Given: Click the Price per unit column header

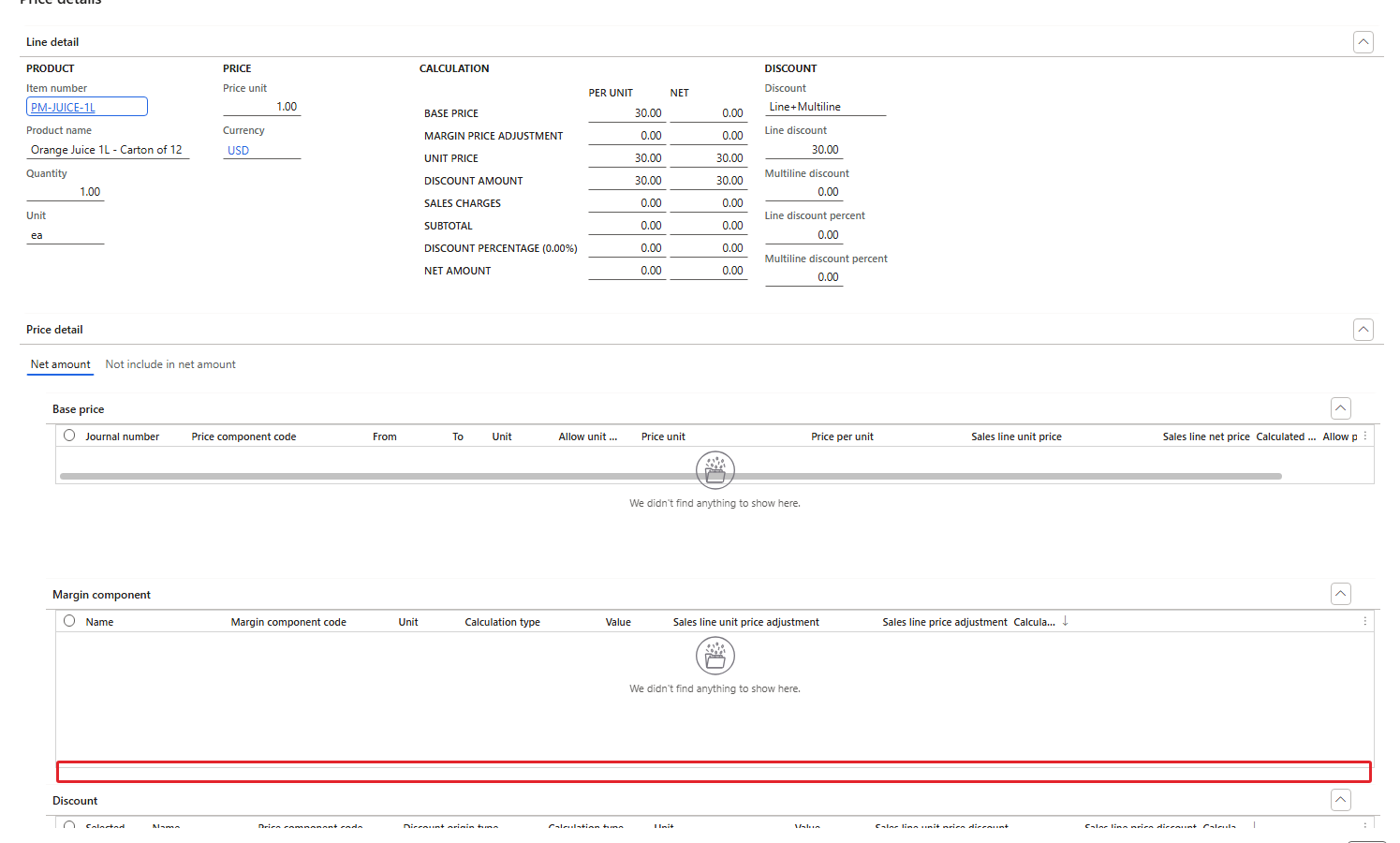Looking at the screenshot, I should pyautogui.click(x=842, y=436).
